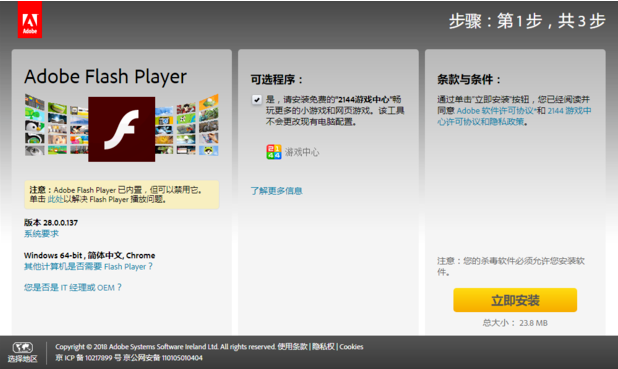Open the 了解更多信息 link
Image resolution: width=618 pixels, height=369 pixels.
[276, 191]
